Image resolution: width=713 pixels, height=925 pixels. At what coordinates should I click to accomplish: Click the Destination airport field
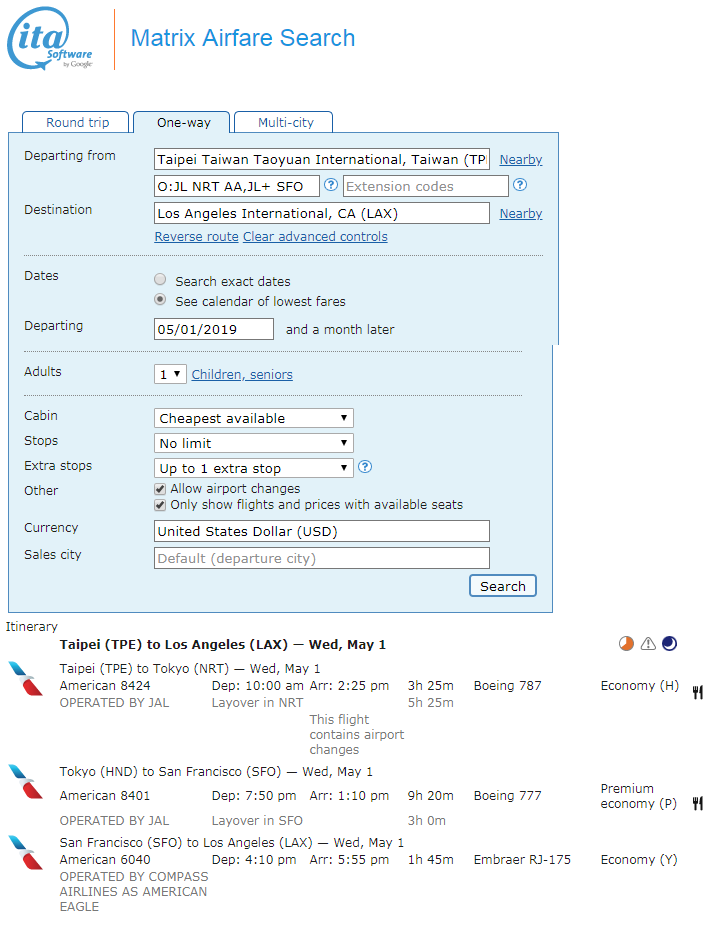pos(321,214)
